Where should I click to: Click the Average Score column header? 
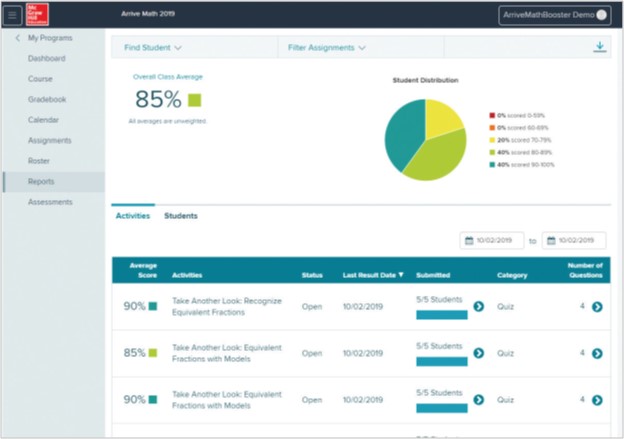click(x=143, y=270)
